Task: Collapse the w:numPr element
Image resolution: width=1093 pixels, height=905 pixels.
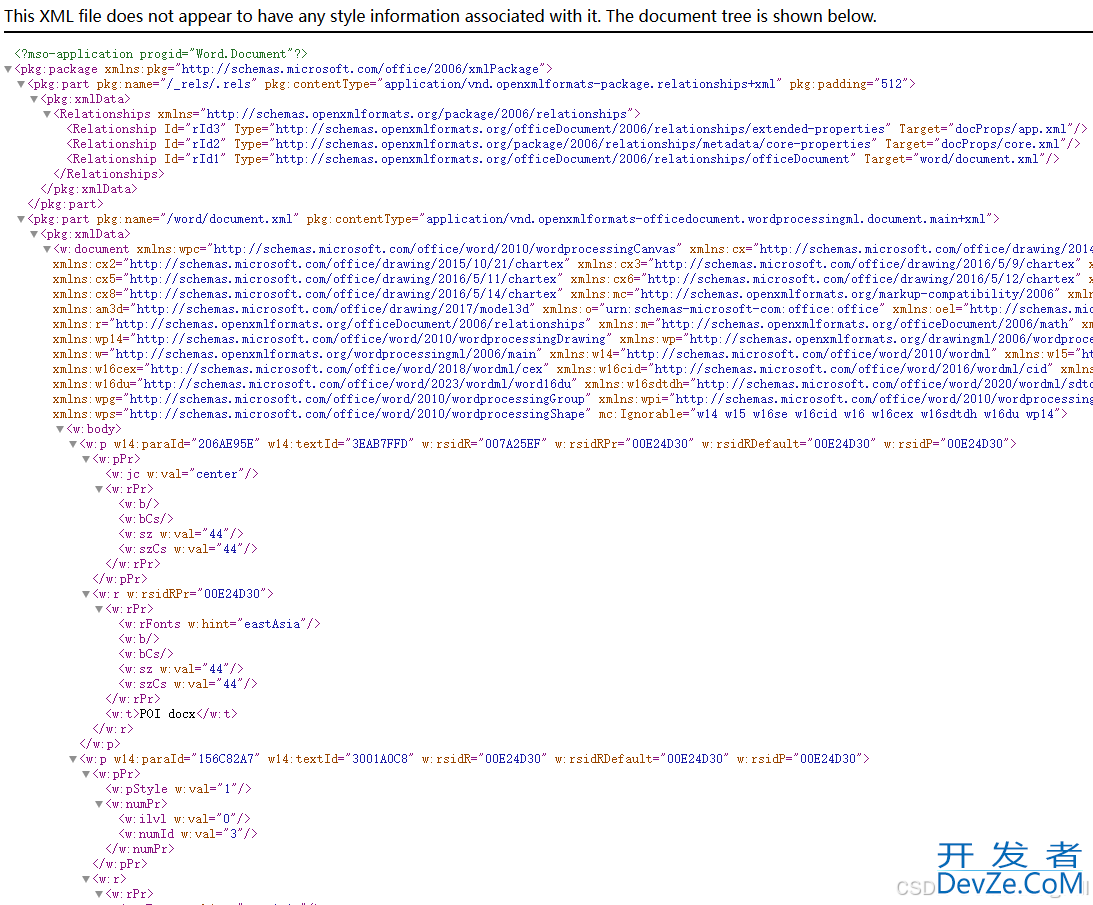Action: pyautogui.click(x=99, y=804)
